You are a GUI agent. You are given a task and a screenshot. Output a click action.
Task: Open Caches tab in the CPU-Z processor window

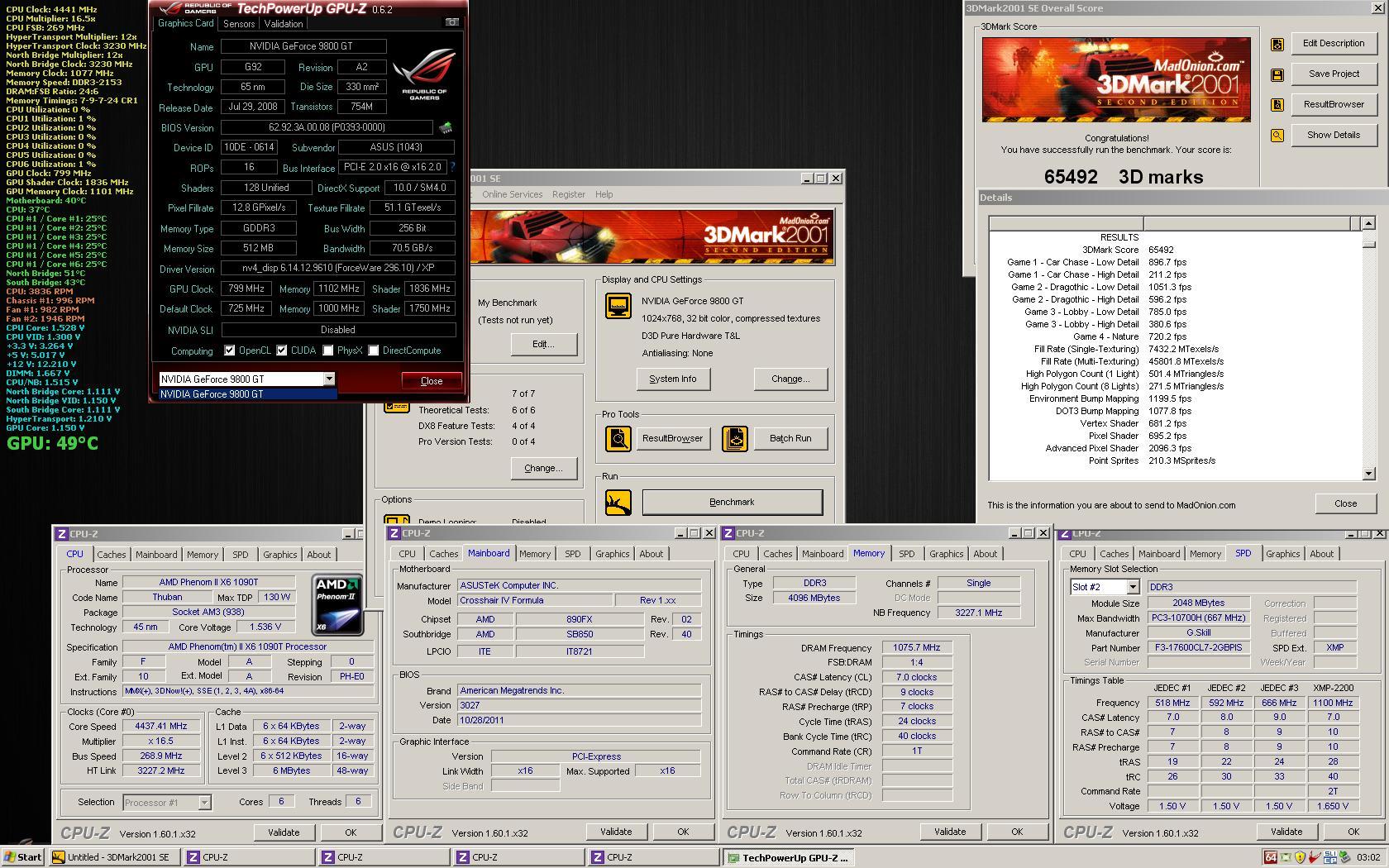tap(111, 555)
